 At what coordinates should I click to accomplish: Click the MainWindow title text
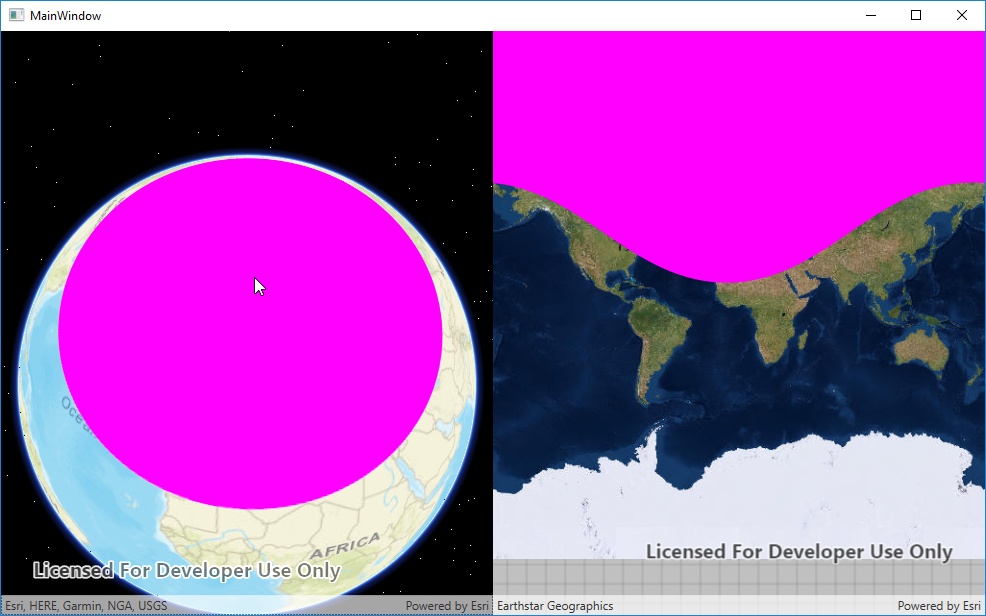65,16
